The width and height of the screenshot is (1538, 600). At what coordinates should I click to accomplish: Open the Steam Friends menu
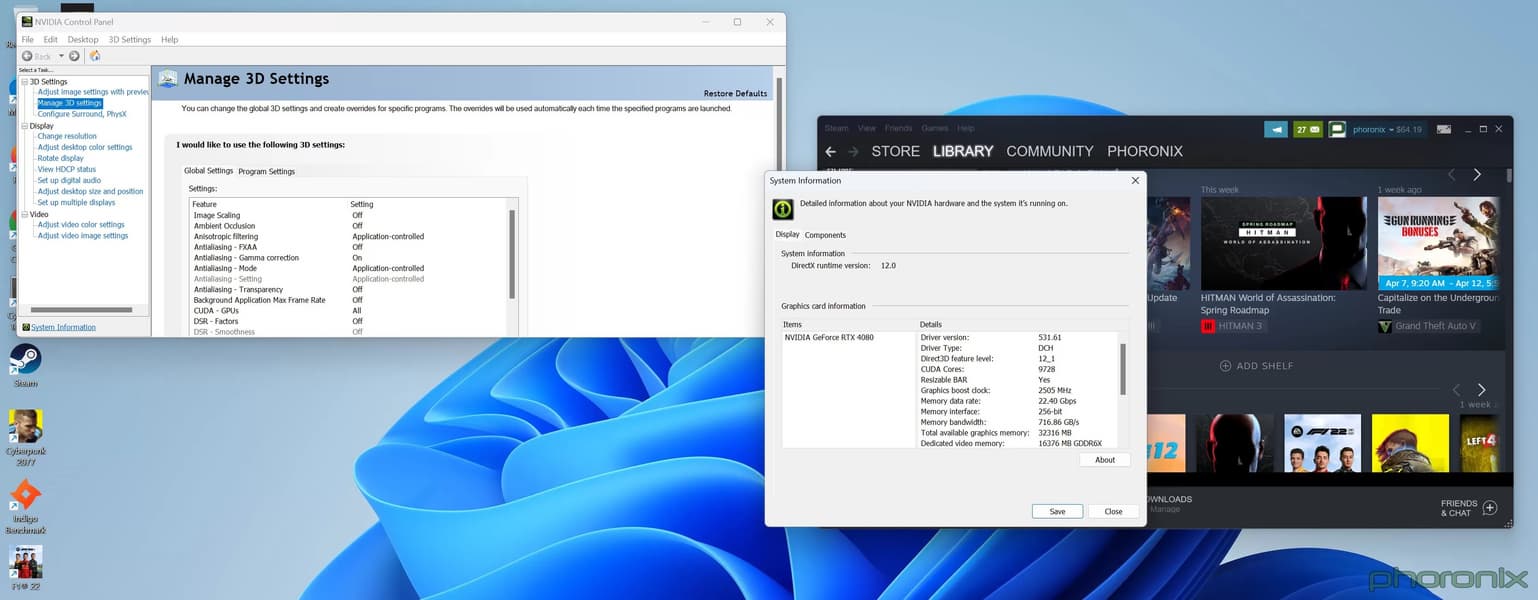[898, 128]
